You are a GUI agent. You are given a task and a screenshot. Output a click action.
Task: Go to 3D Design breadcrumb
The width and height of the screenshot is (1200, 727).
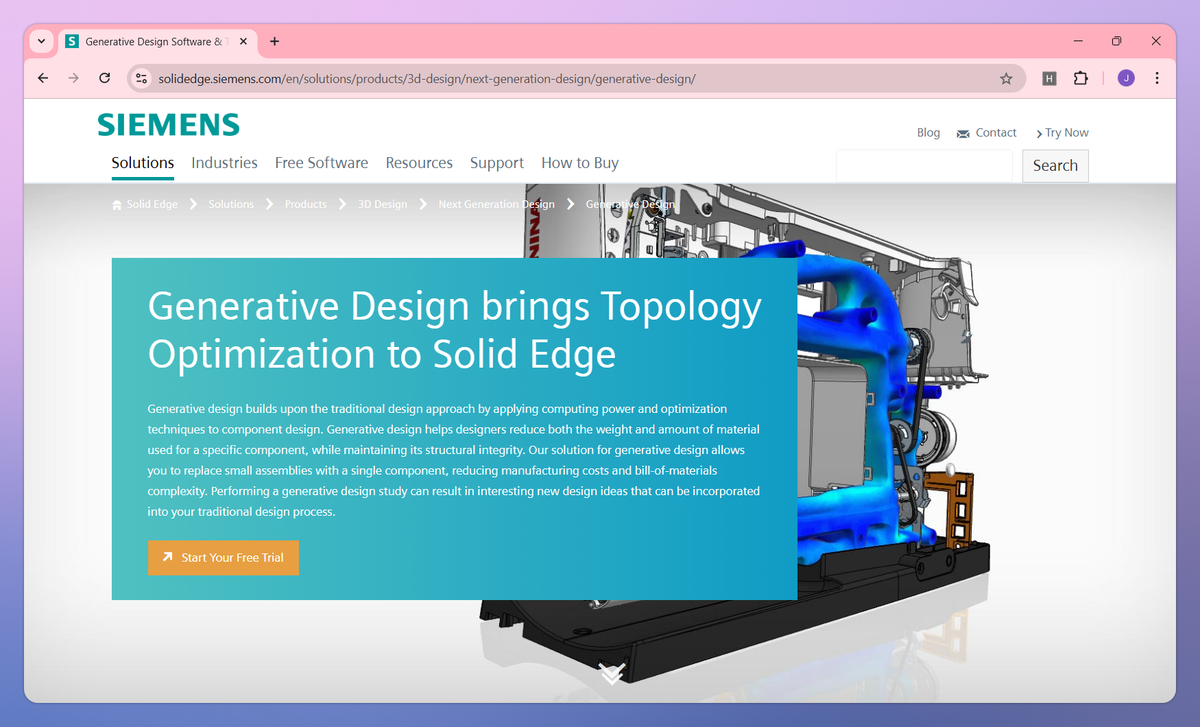coord(383,204)
